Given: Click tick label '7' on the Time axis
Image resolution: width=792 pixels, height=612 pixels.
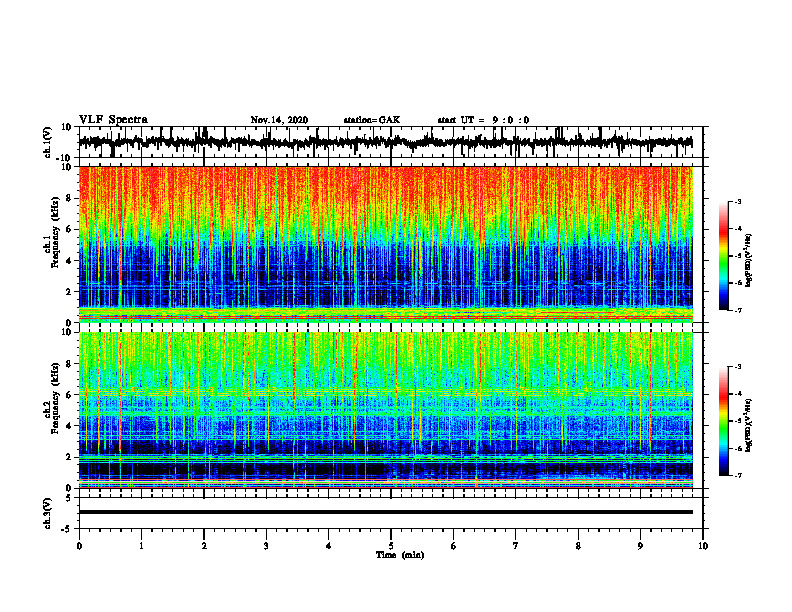Looking at the screenshot, I should (516, 546).
